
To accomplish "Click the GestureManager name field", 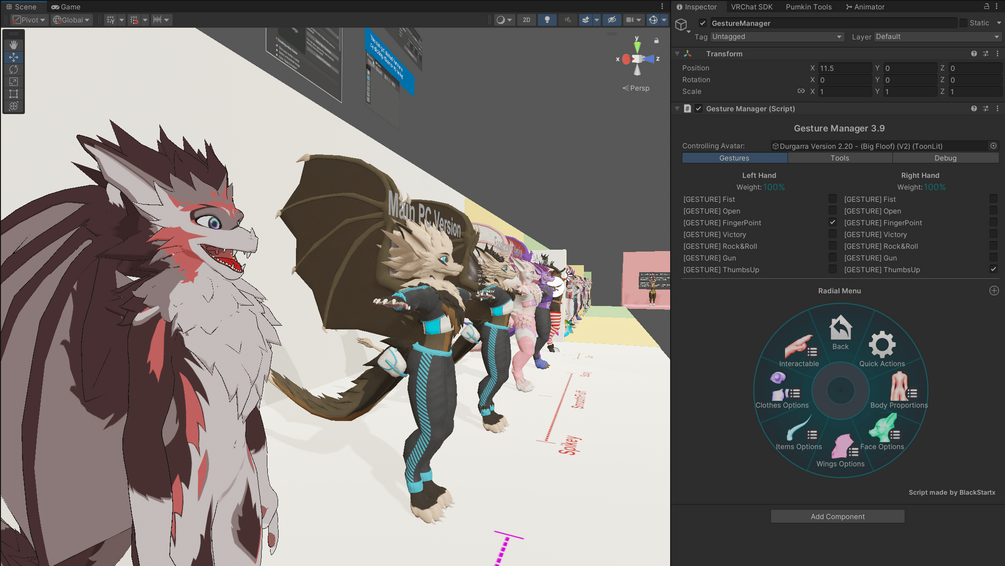I will click(833, 23).
